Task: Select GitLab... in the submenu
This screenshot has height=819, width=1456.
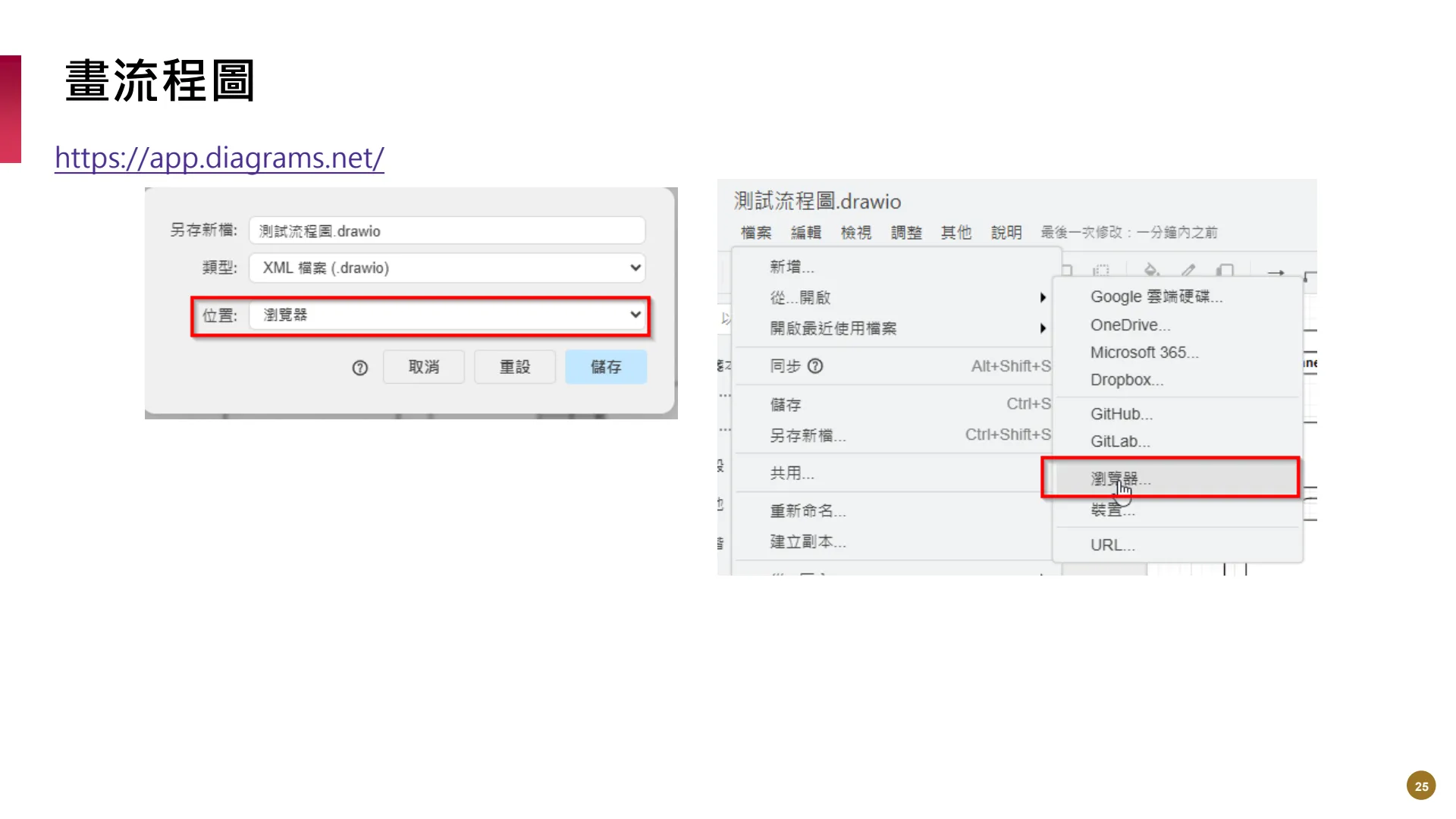Action: pyautogui.click(x=1178, y=441)
